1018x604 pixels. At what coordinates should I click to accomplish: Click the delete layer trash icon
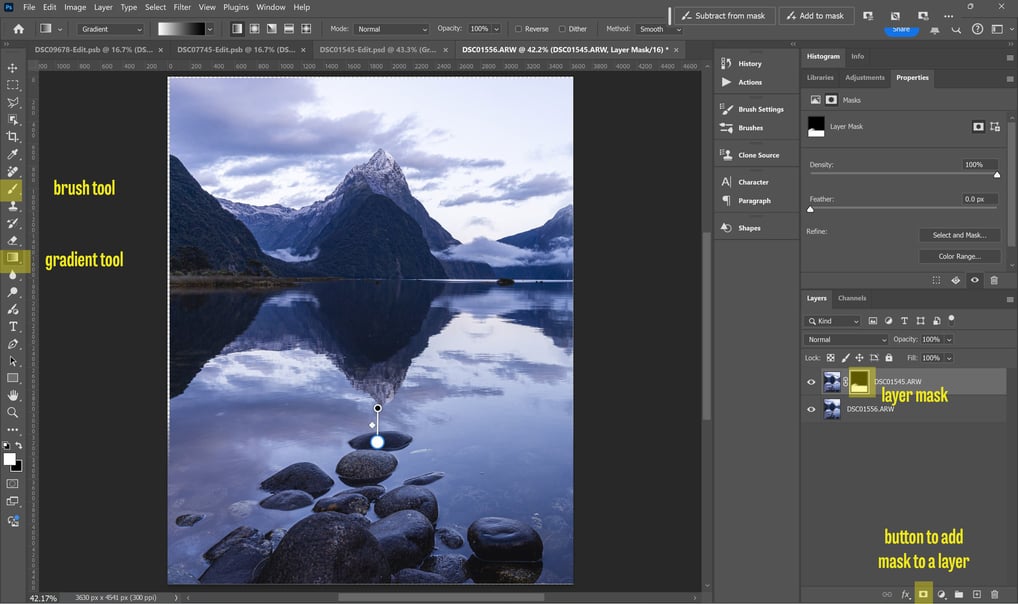coord(994,594)
